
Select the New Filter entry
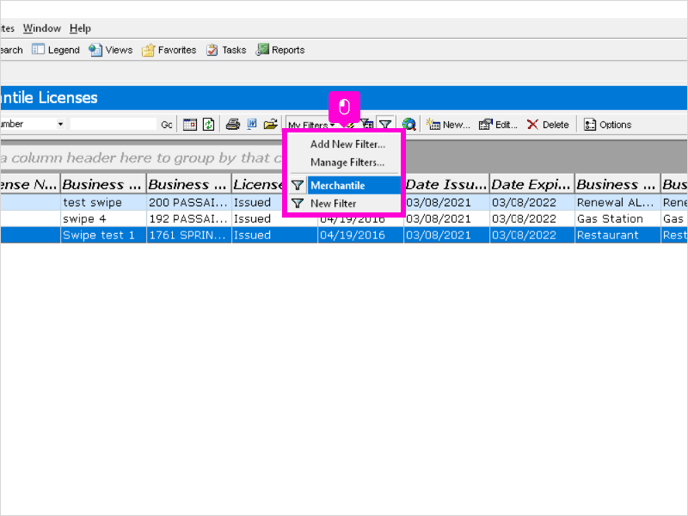coord(333,204)
